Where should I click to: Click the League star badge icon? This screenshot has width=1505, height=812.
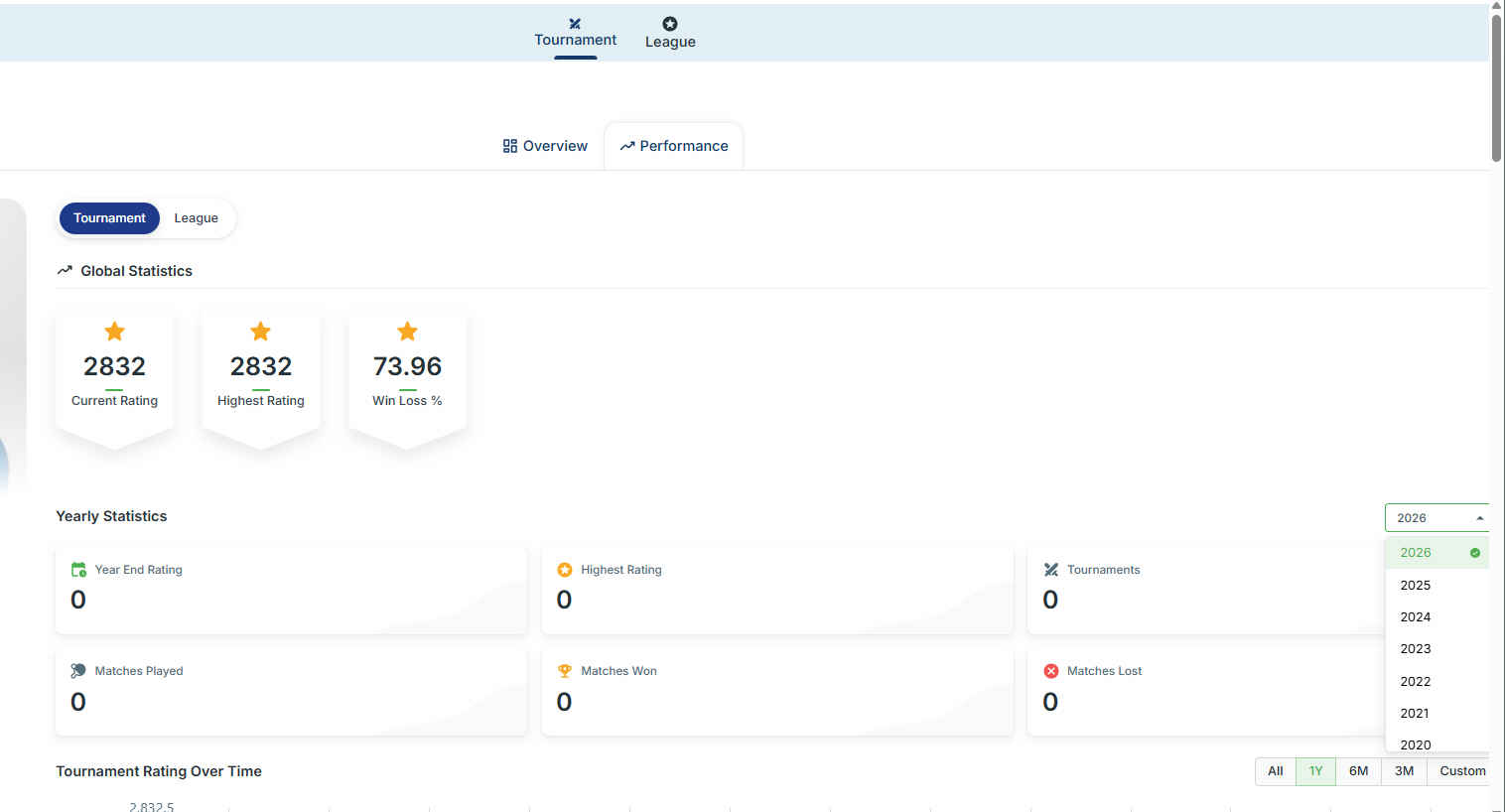[670, 24]
